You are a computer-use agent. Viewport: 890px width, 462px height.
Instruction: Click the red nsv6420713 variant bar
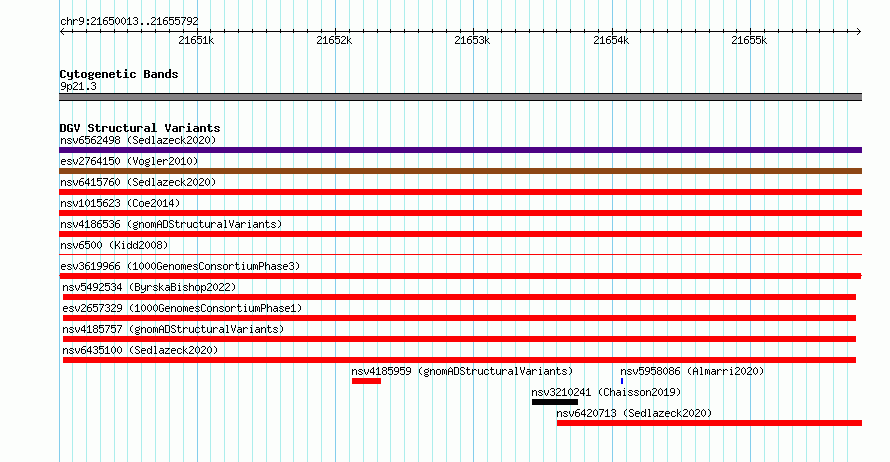click(x=709, y=423)
